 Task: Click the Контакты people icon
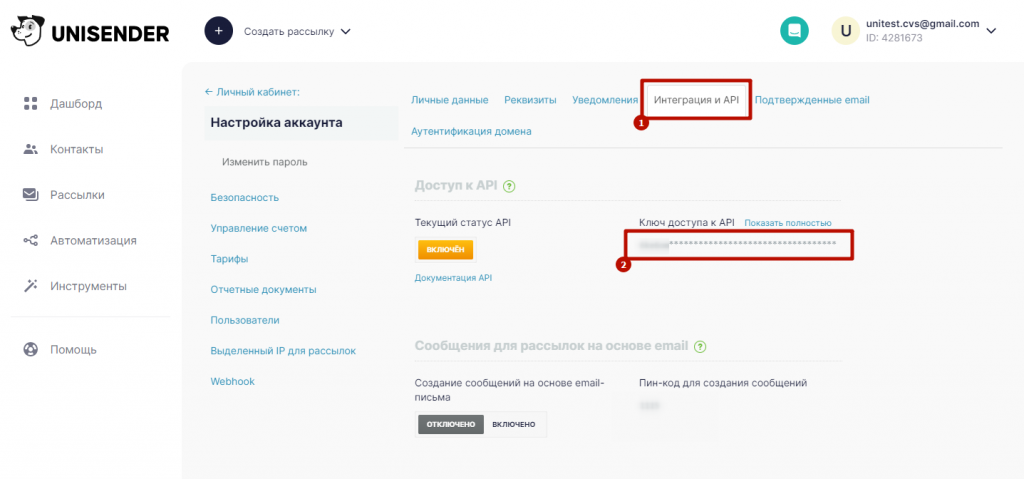pyautogui.click(x=31, y=150)
